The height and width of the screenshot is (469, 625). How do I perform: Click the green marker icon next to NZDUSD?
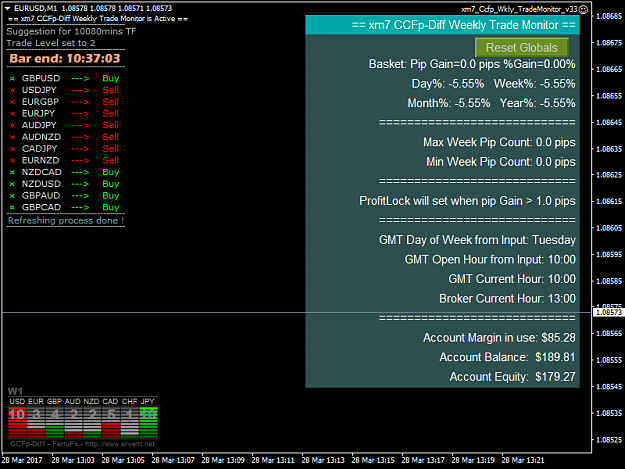pyautogui.click(x=12, y=184)
